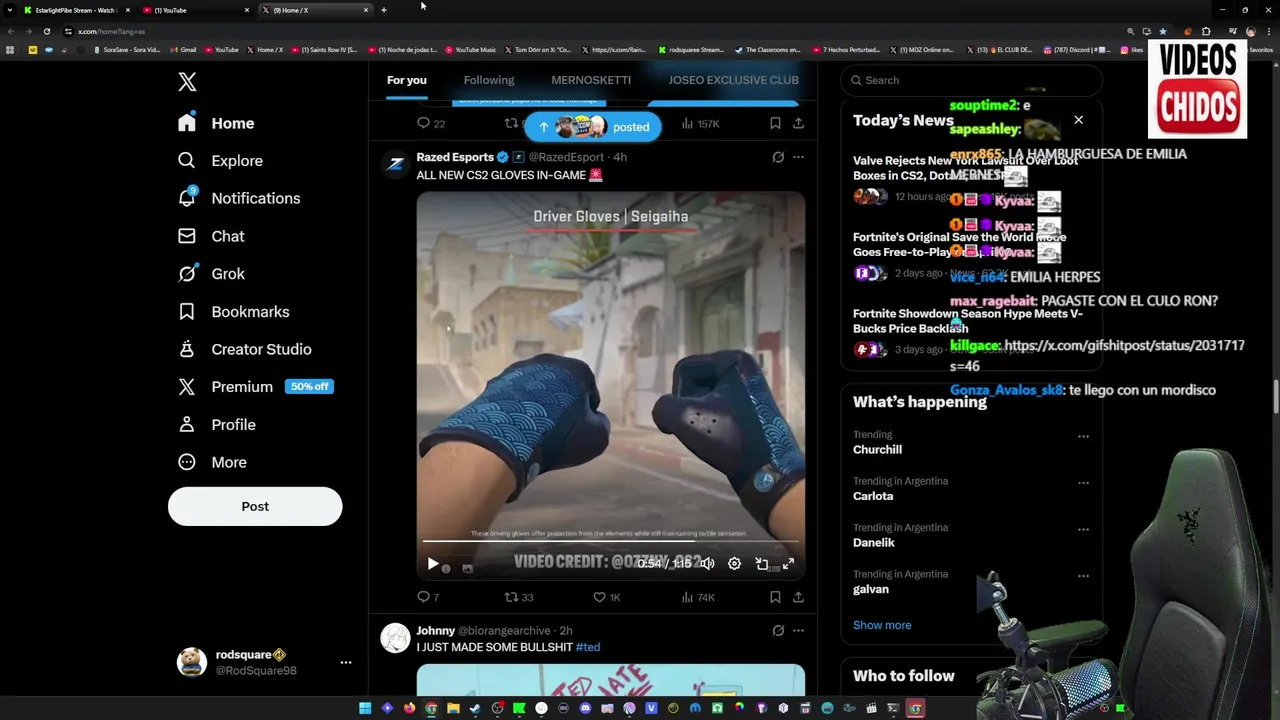Open the video settings gear
Viewport: 1280px width, 720px height.
[734, 564]
